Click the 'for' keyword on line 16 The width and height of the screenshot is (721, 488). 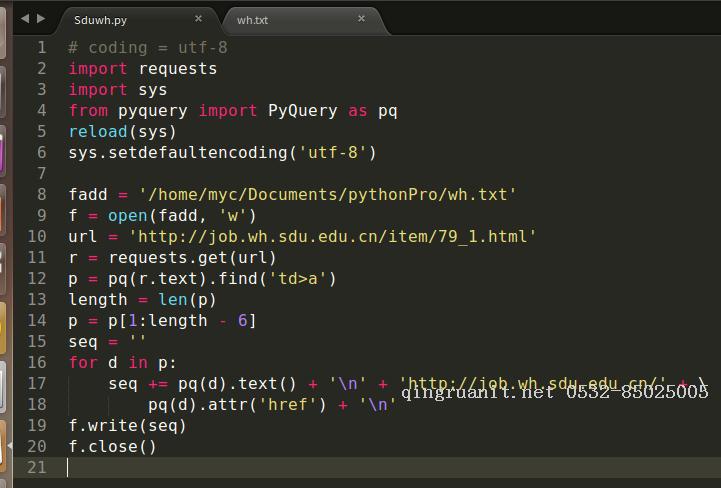(x=83, y=362)
